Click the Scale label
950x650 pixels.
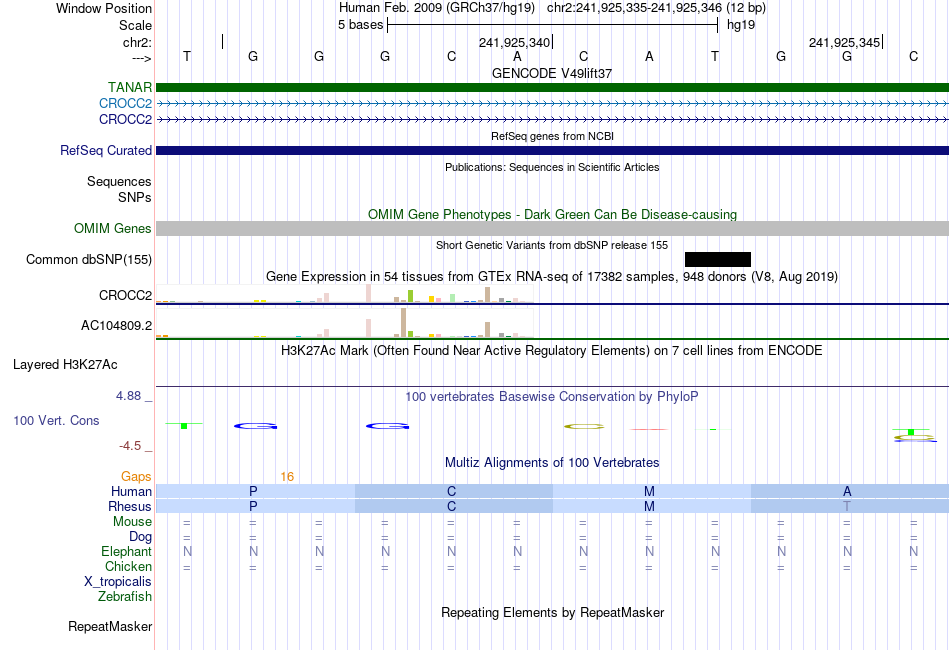pyautogui.click(x=135, y=25)
